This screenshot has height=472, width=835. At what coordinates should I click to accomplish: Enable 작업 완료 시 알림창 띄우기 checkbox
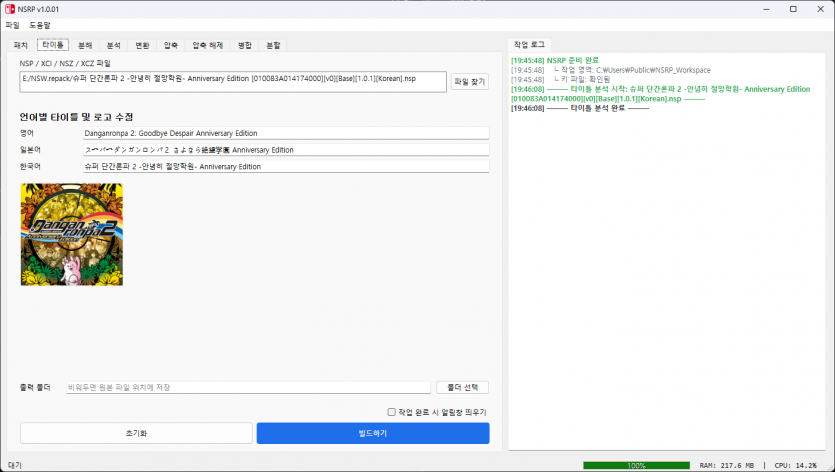pos(391,412)
